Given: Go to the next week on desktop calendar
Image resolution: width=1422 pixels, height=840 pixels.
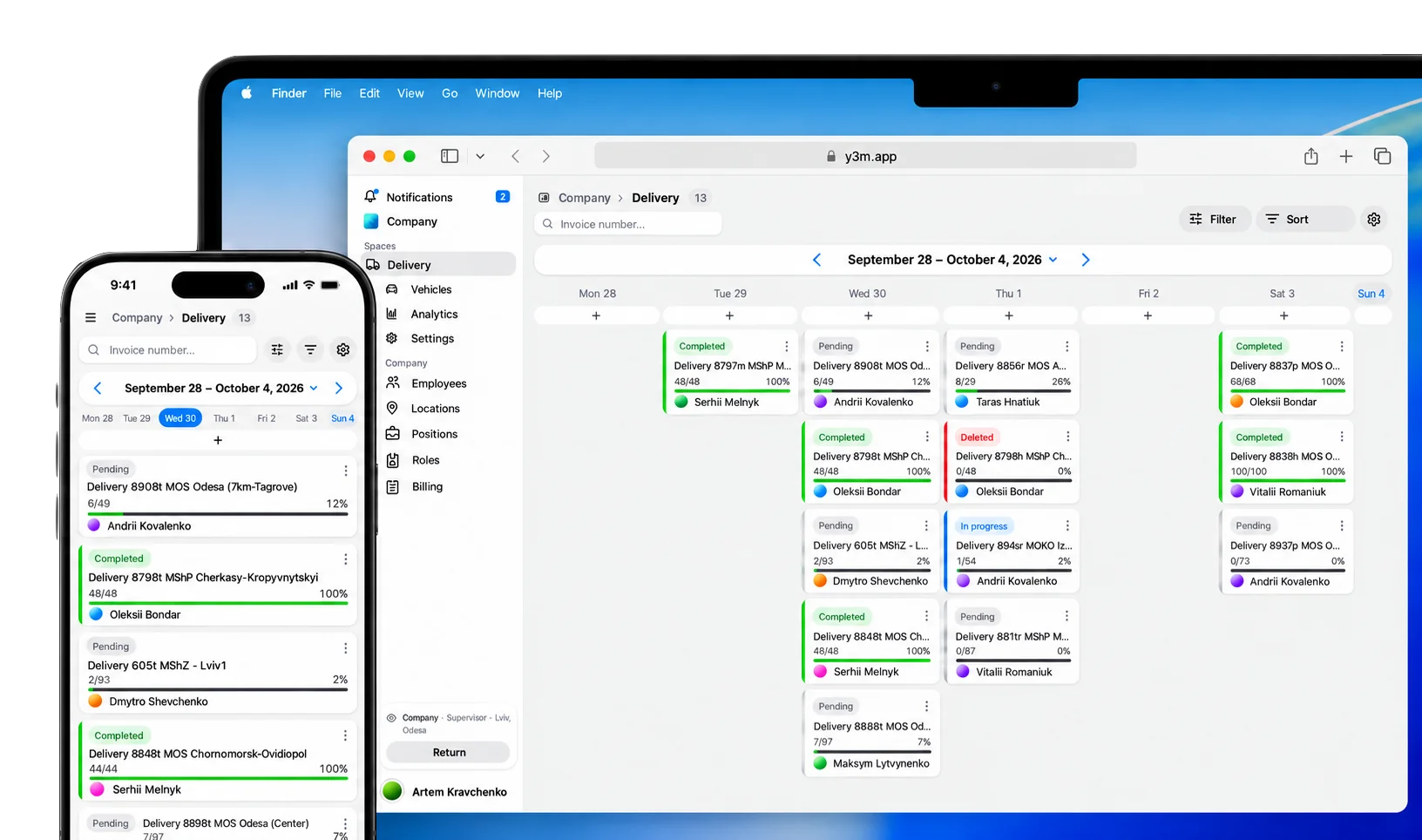Looking at the screenshot, I should tap(1086, 260).
